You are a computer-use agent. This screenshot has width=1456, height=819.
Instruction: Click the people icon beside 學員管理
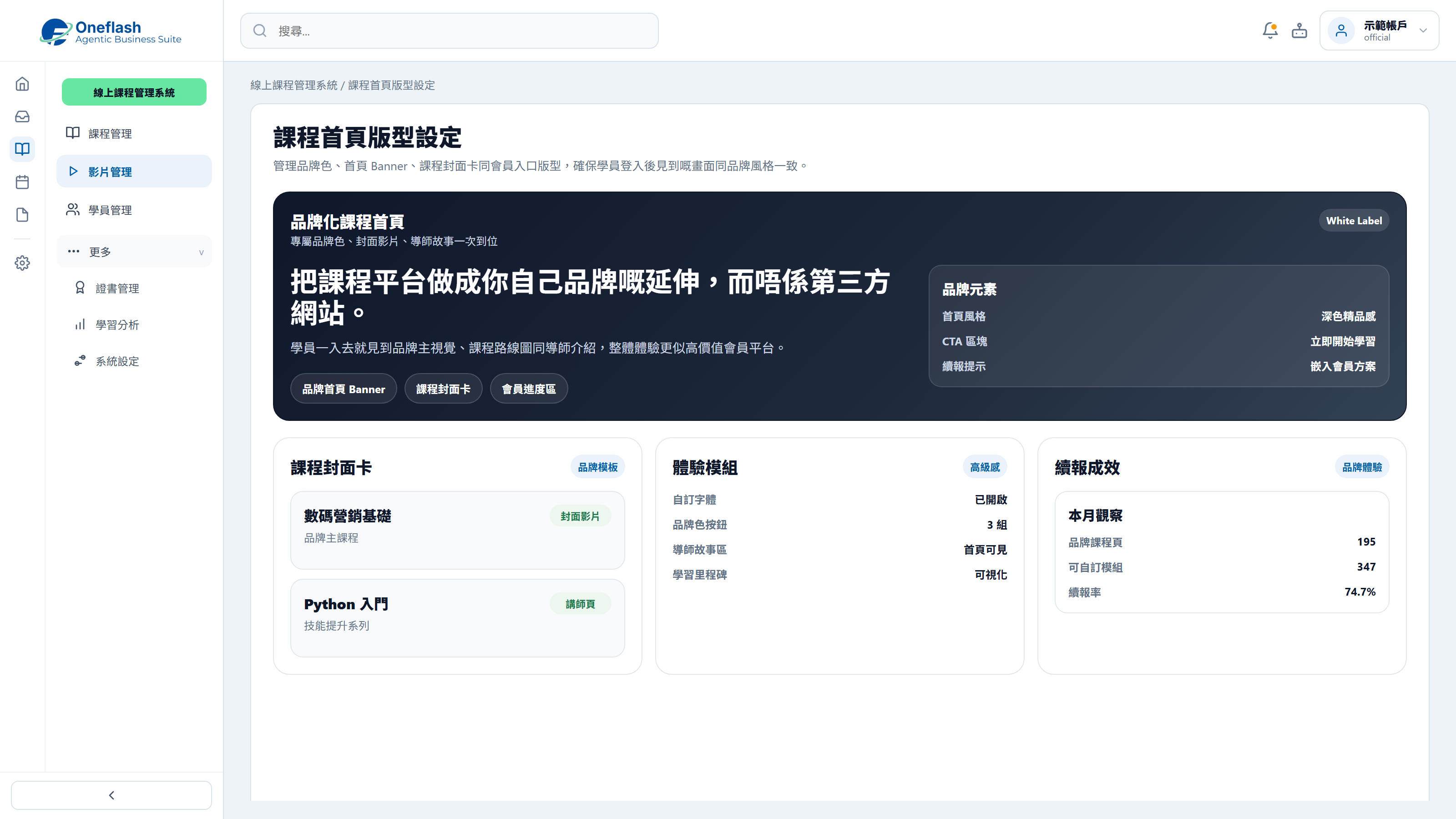pos(72,210)
